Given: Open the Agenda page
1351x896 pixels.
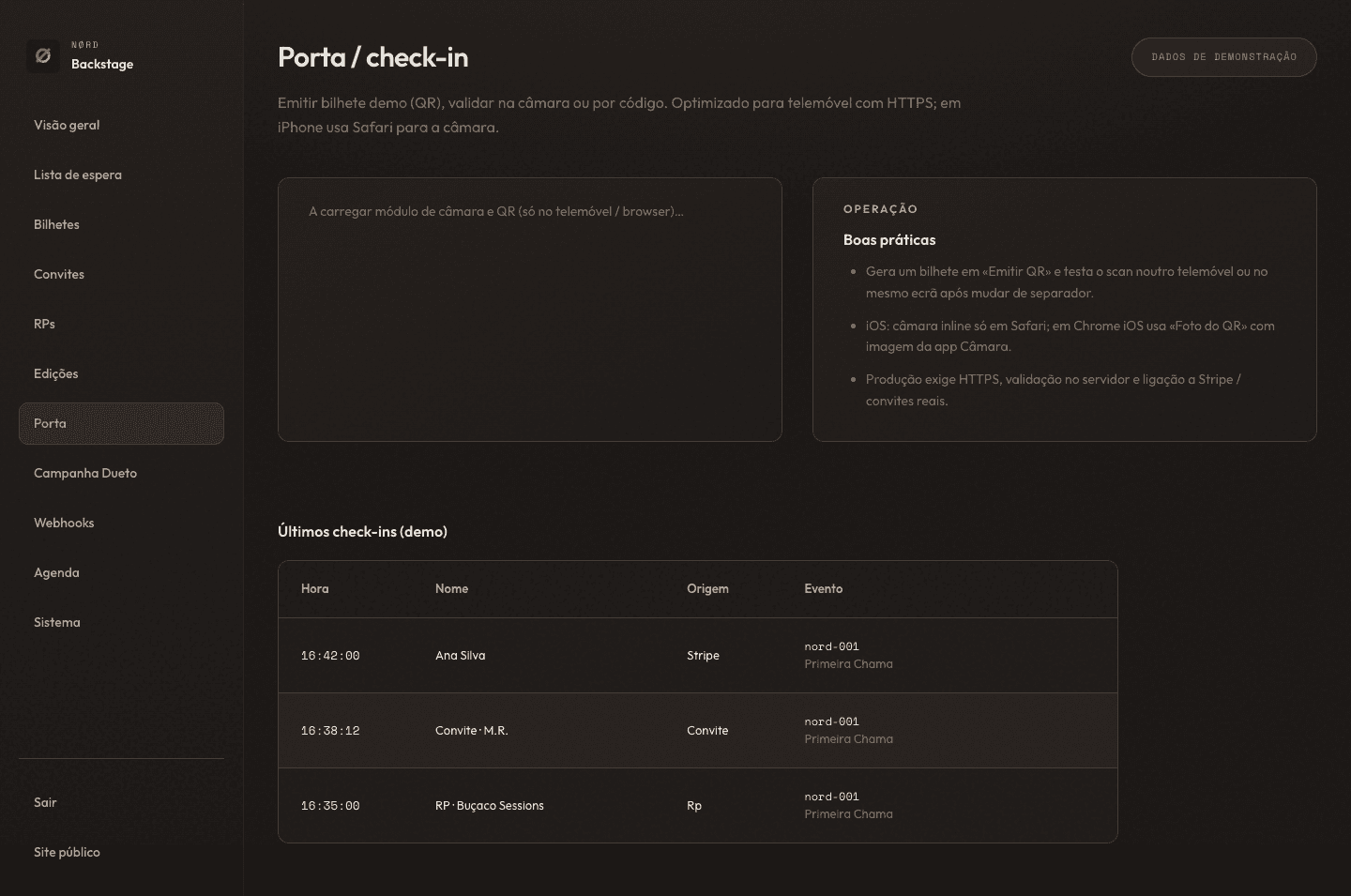Looking at the screenshot, I should [56, 572].
